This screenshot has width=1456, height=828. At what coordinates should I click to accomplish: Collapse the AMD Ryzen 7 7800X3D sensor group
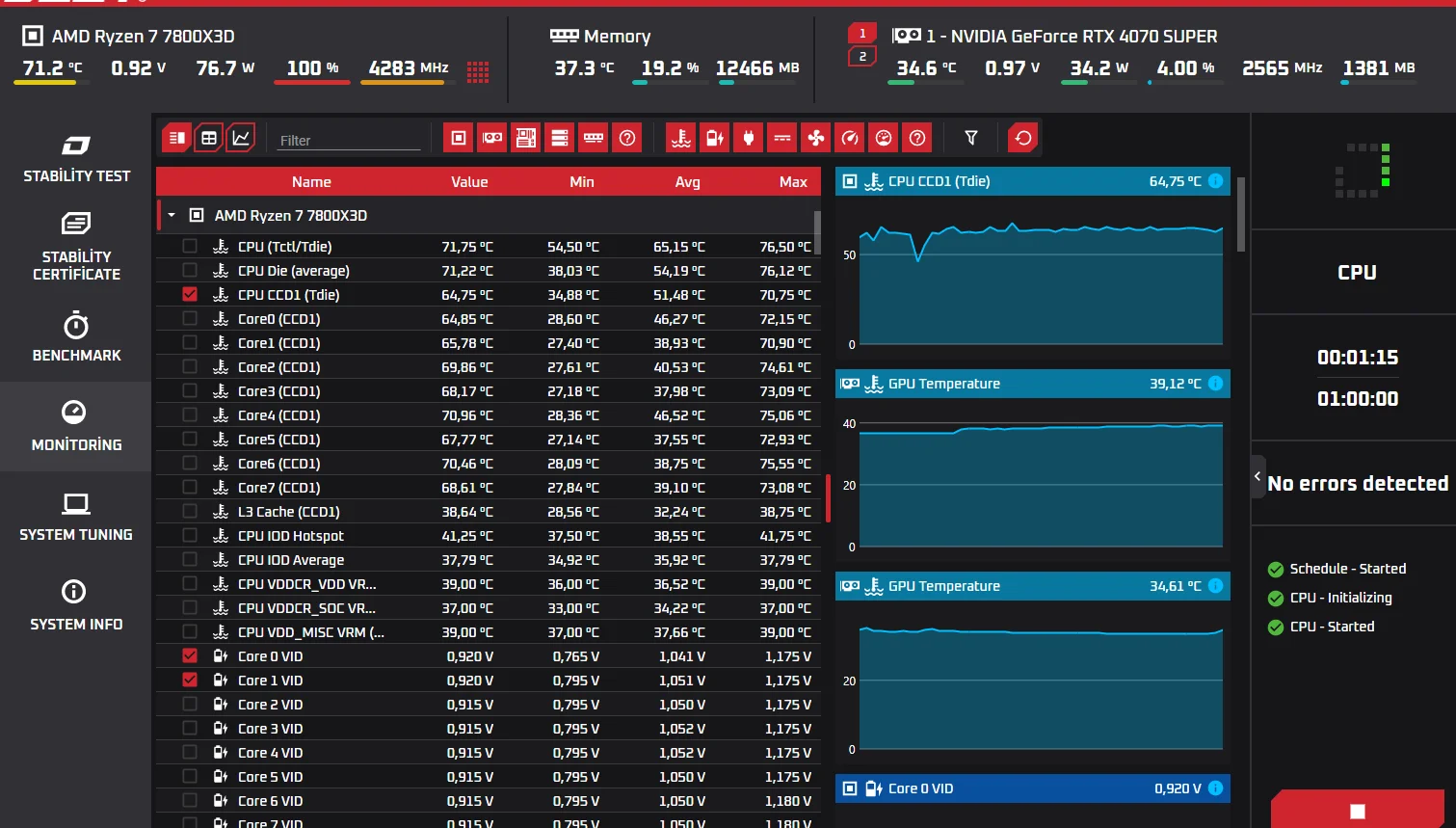tap(172, 216)
